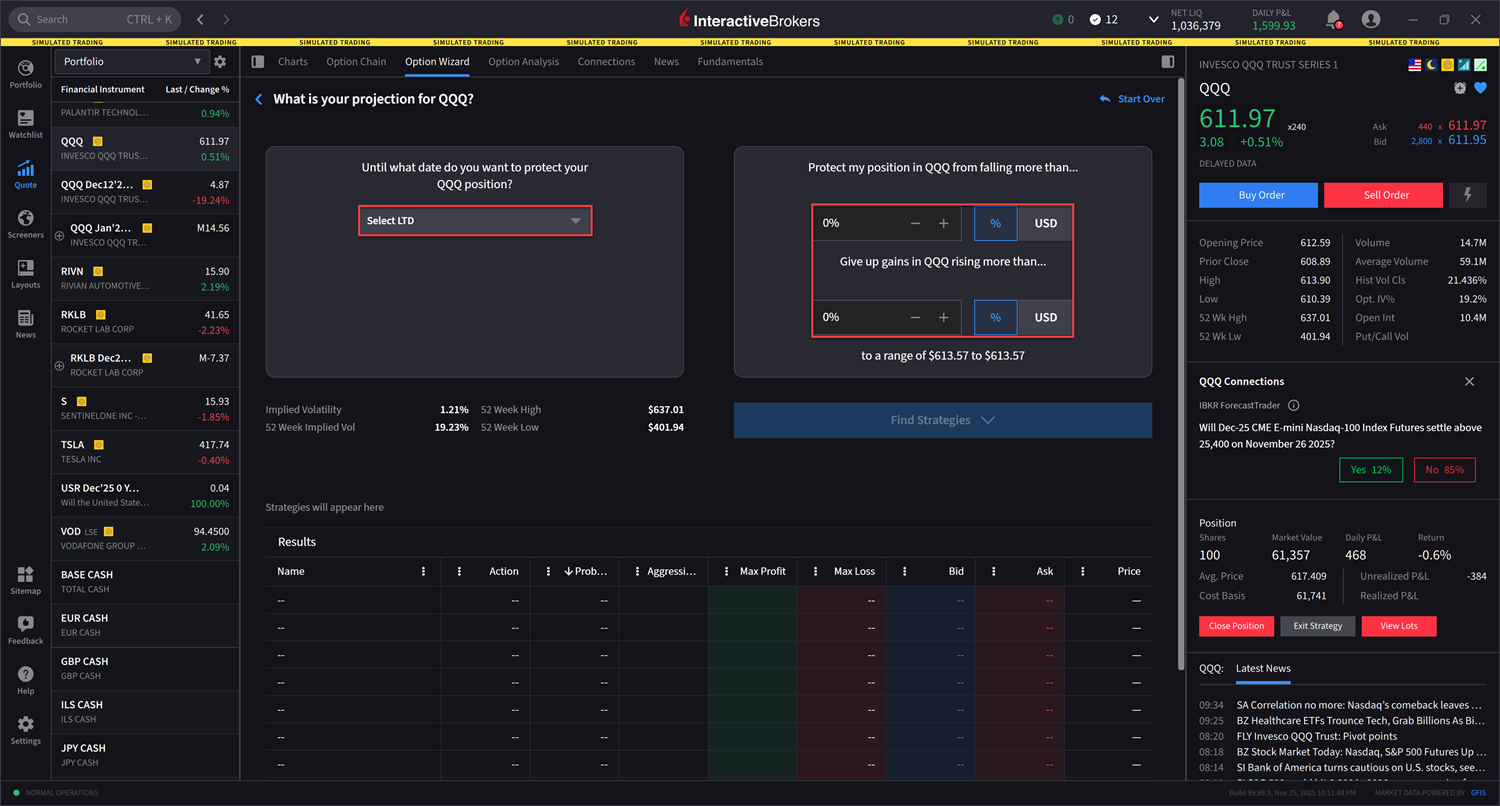Switch to the Option Chain tab

pyautogui.click(x=356, y=61)
